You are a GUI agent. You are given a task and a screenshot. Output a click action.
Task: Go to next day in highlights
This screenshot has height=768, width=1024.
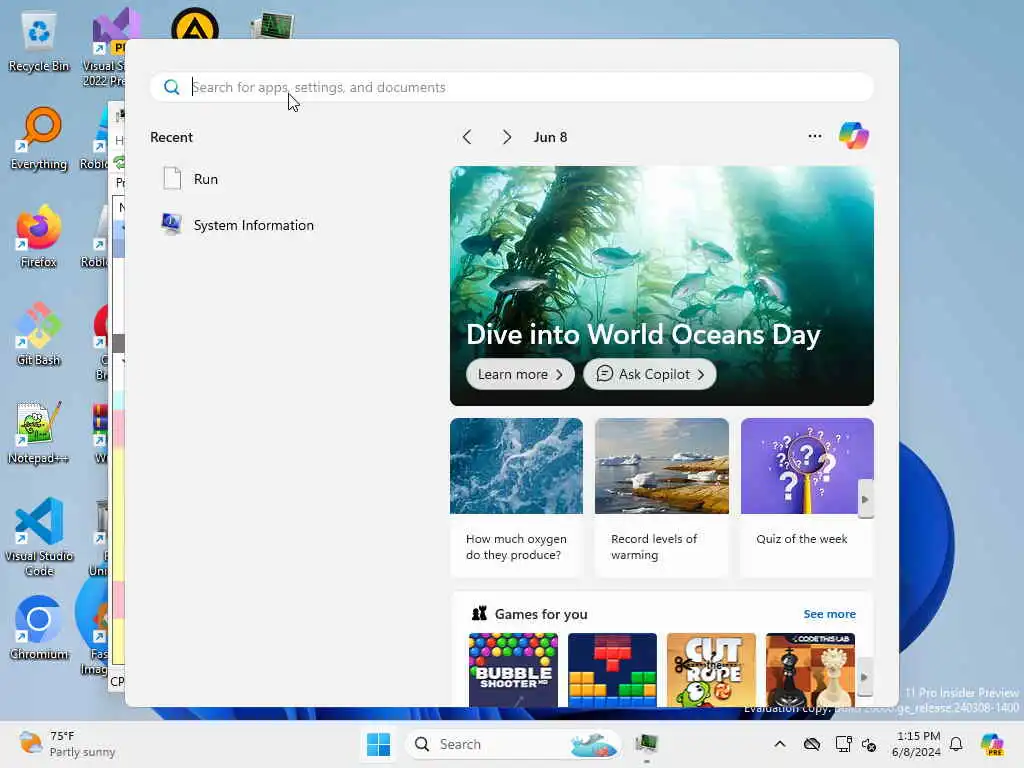click(x=507, y=136)
